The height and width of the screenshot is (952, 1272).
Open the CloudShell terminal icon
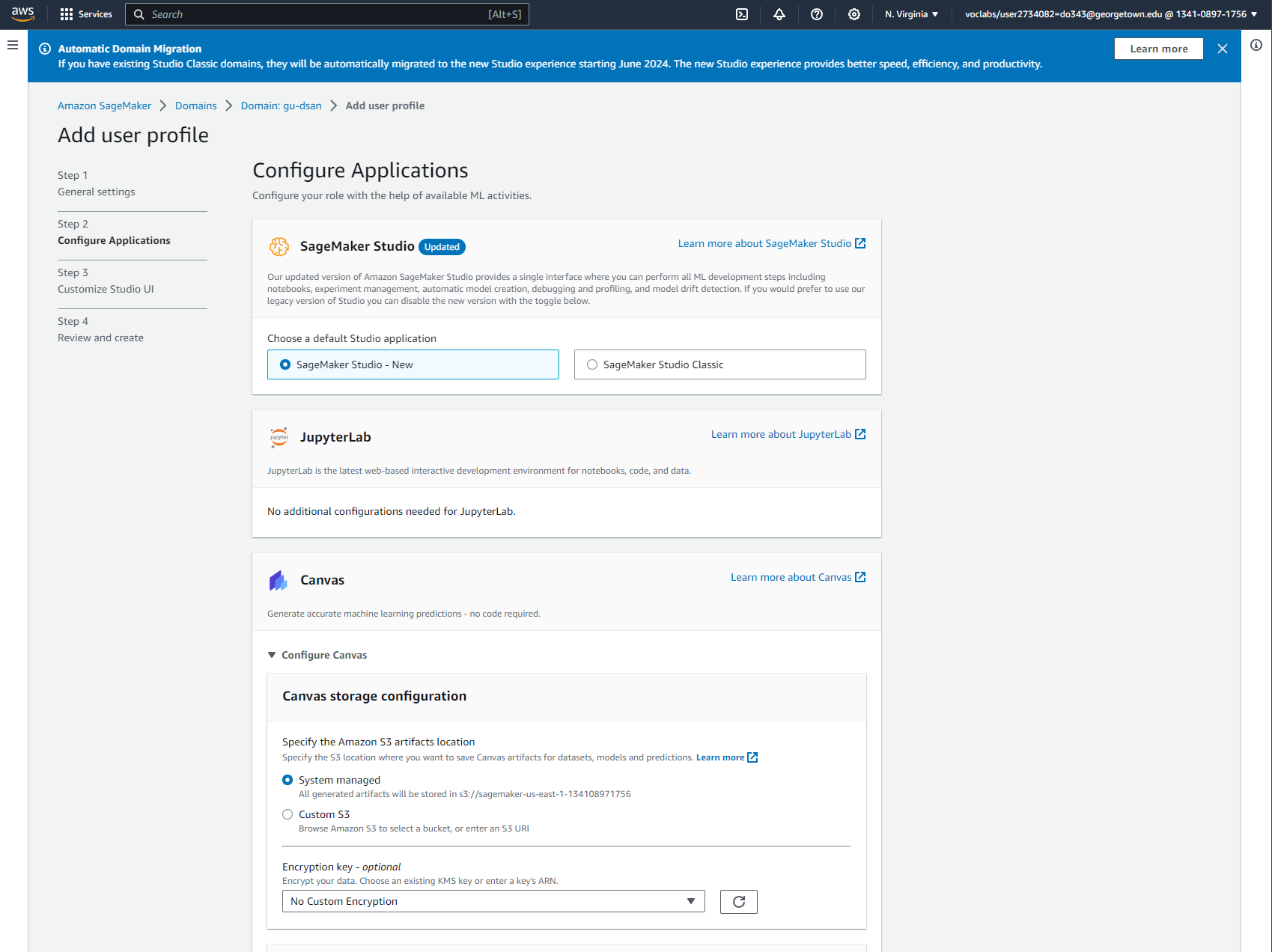pos(742,14)
